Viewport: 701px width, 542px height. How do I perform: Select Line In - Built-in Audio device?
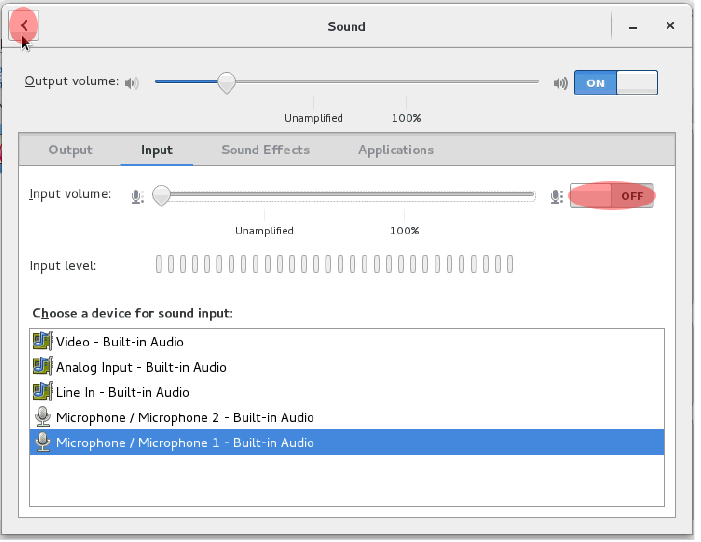coord(347,392)
